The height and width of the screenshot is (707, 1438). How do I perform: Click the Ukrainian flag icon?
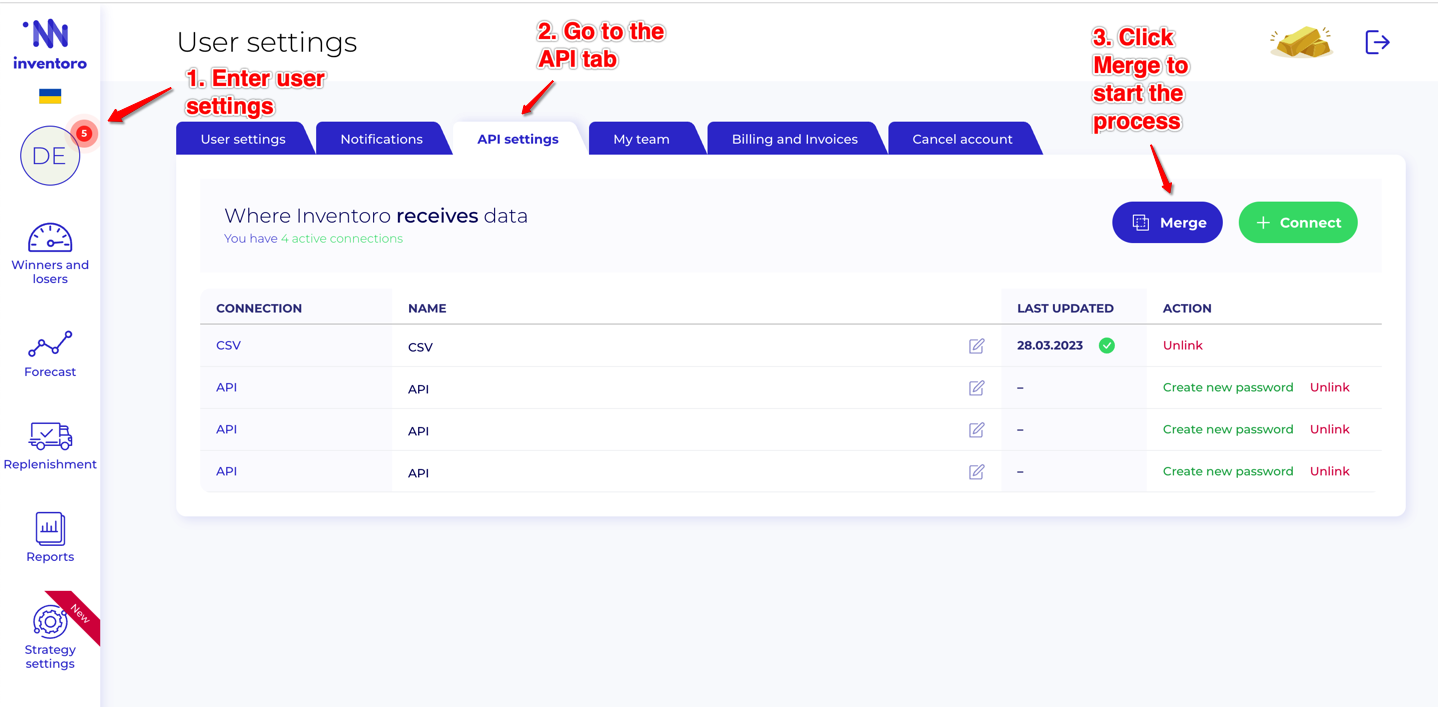(x=50, y=97)
